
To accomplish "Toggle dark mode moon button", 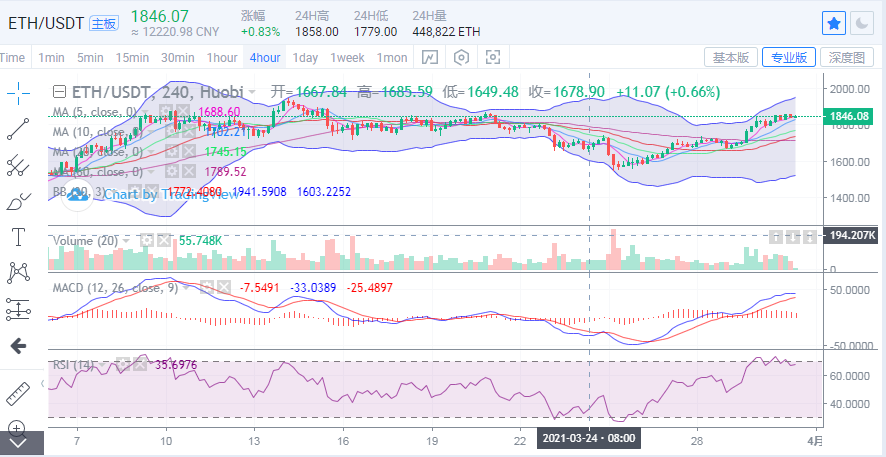I will 862,23.
